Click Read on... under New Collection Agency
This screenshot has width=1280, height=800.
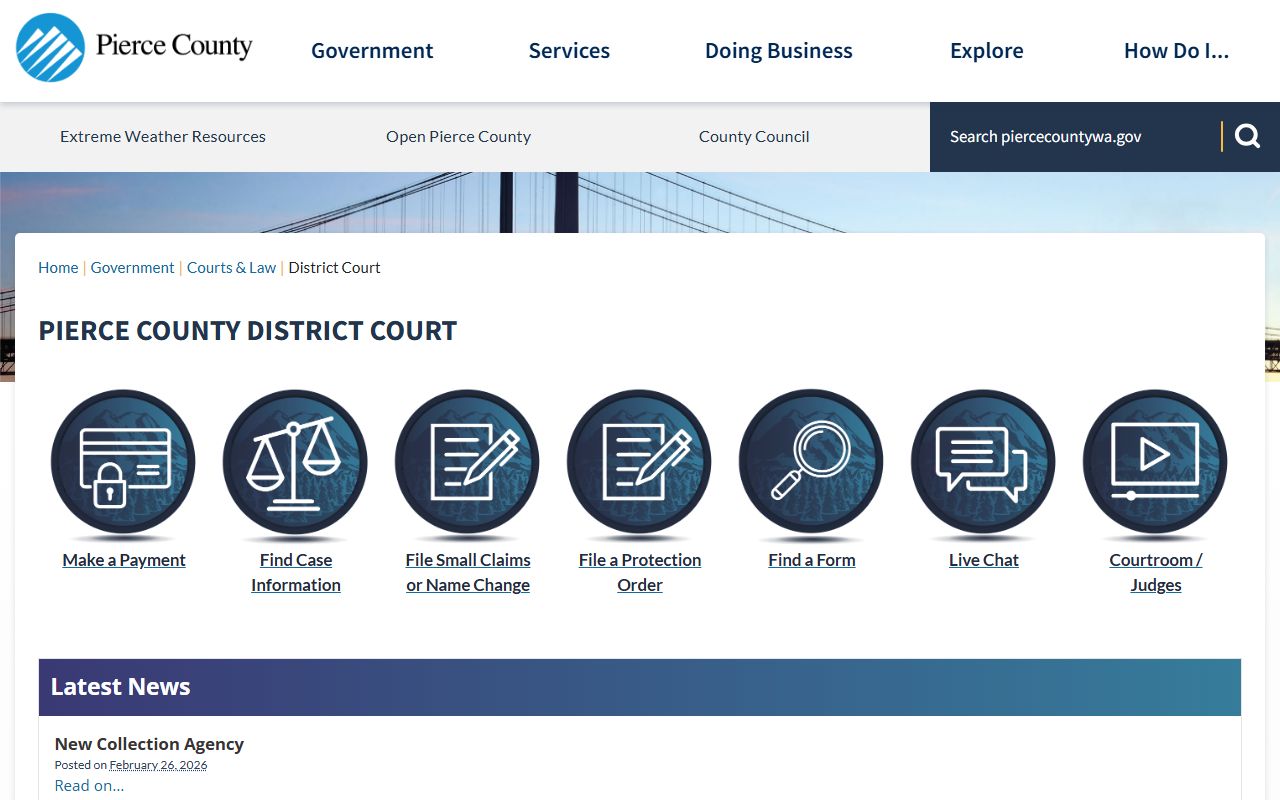pyautogui.click(x=89, y=785)
